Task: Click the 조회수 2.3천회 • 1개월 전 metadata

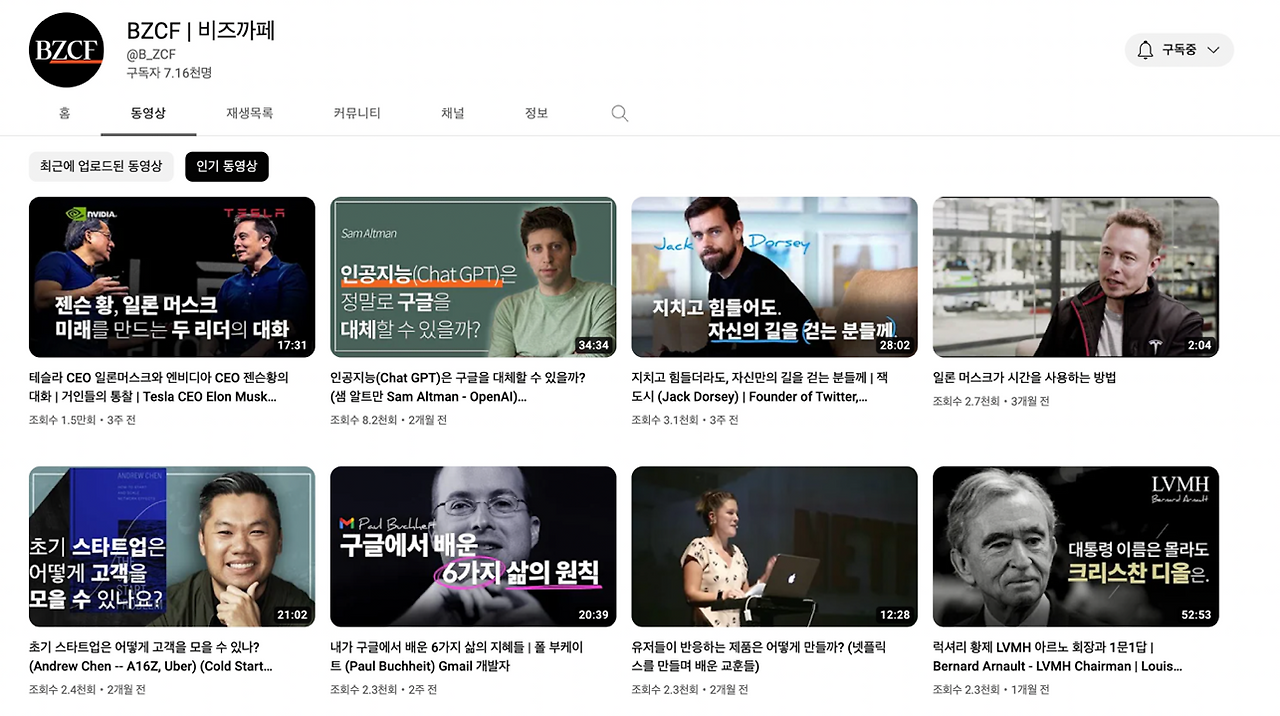Action: coord(991,689)
